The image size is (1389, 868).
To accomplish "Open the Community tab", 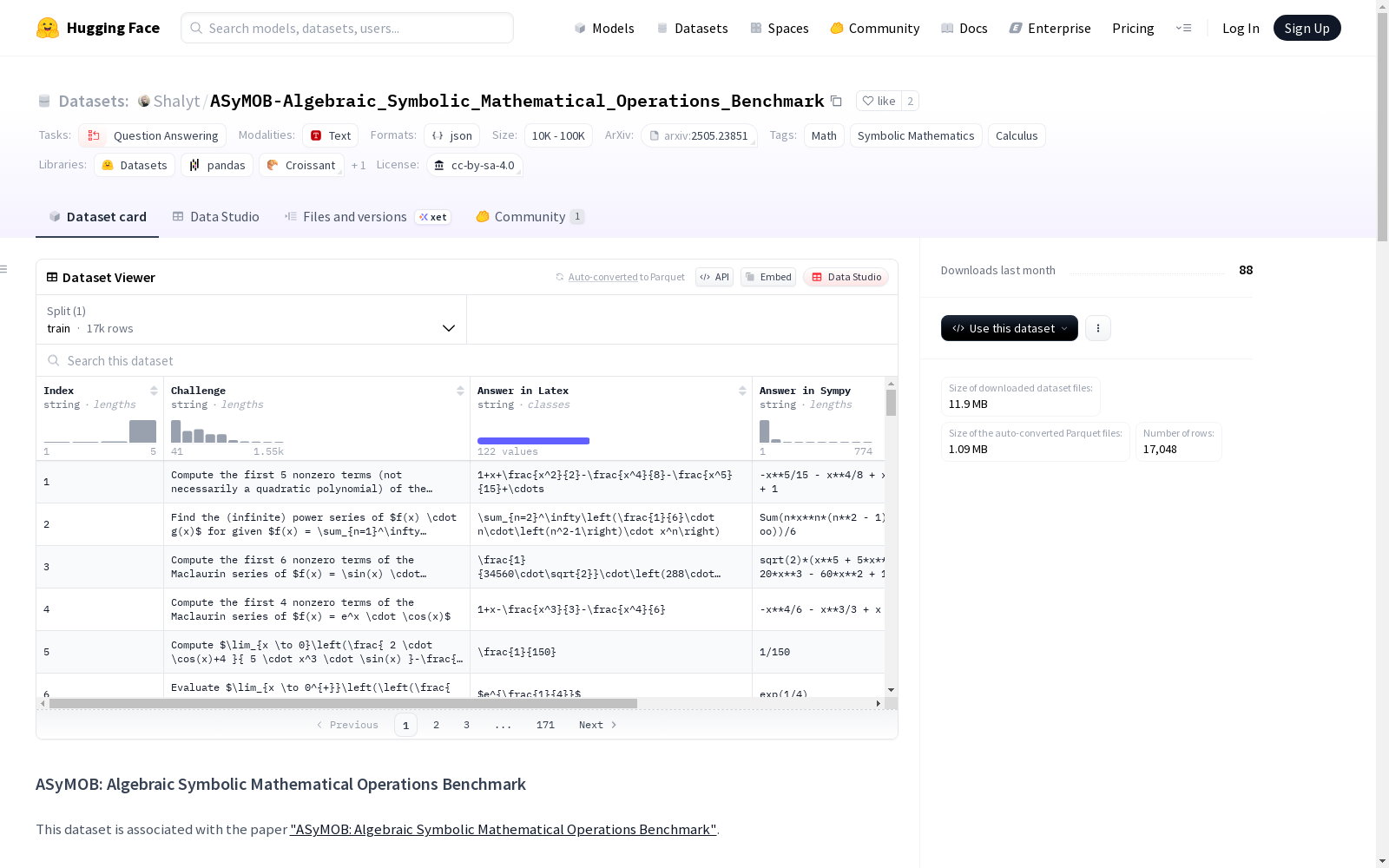I will 530,217.
